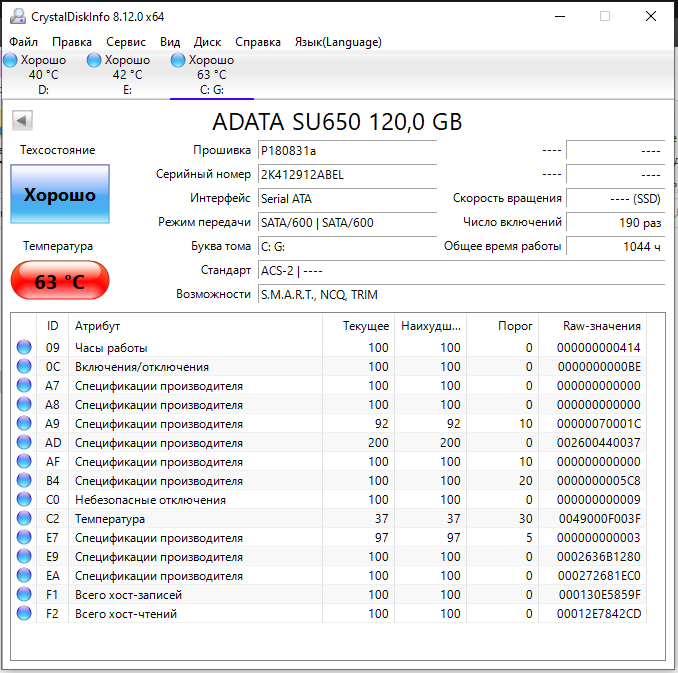678x673 pixels.
Task: Click the status orb of attribute E7
Action: coord(24,537)
